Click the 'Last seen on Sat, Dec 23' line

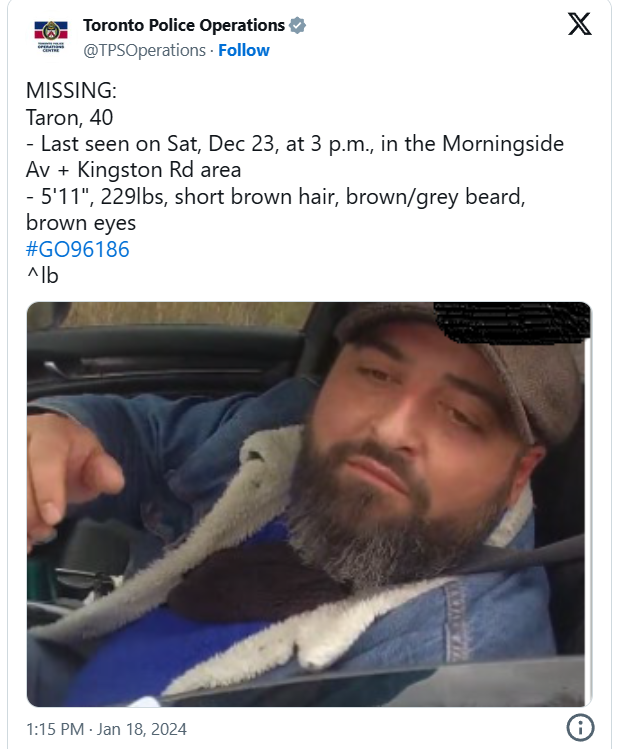(295, 144)
